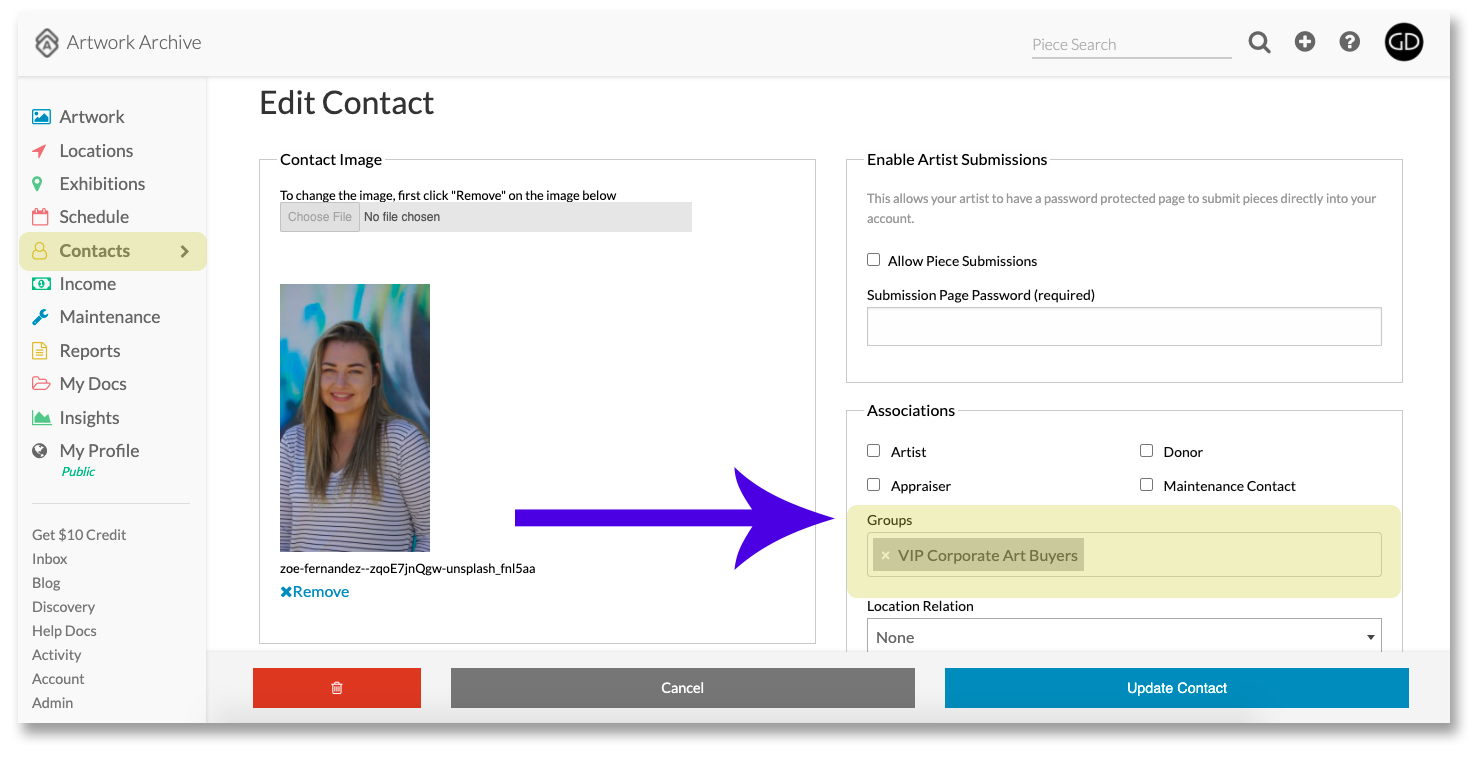
Task: Open the GD user avatar menu
Action: pyautogui.click(x=1404, y=42)
